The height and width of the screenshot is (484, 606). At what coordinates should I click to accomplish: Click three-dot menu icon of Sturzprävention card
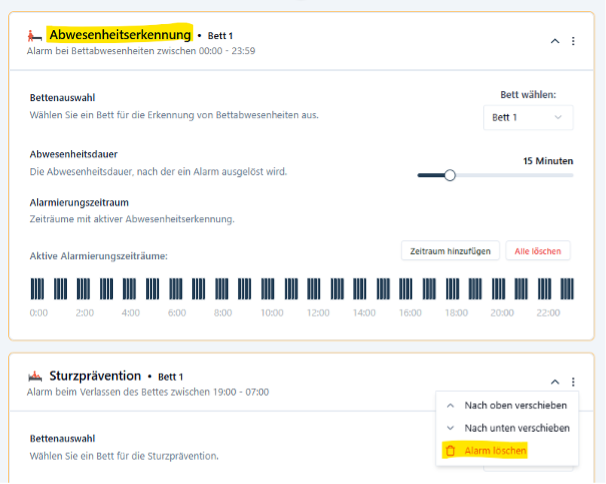[573, 382]
